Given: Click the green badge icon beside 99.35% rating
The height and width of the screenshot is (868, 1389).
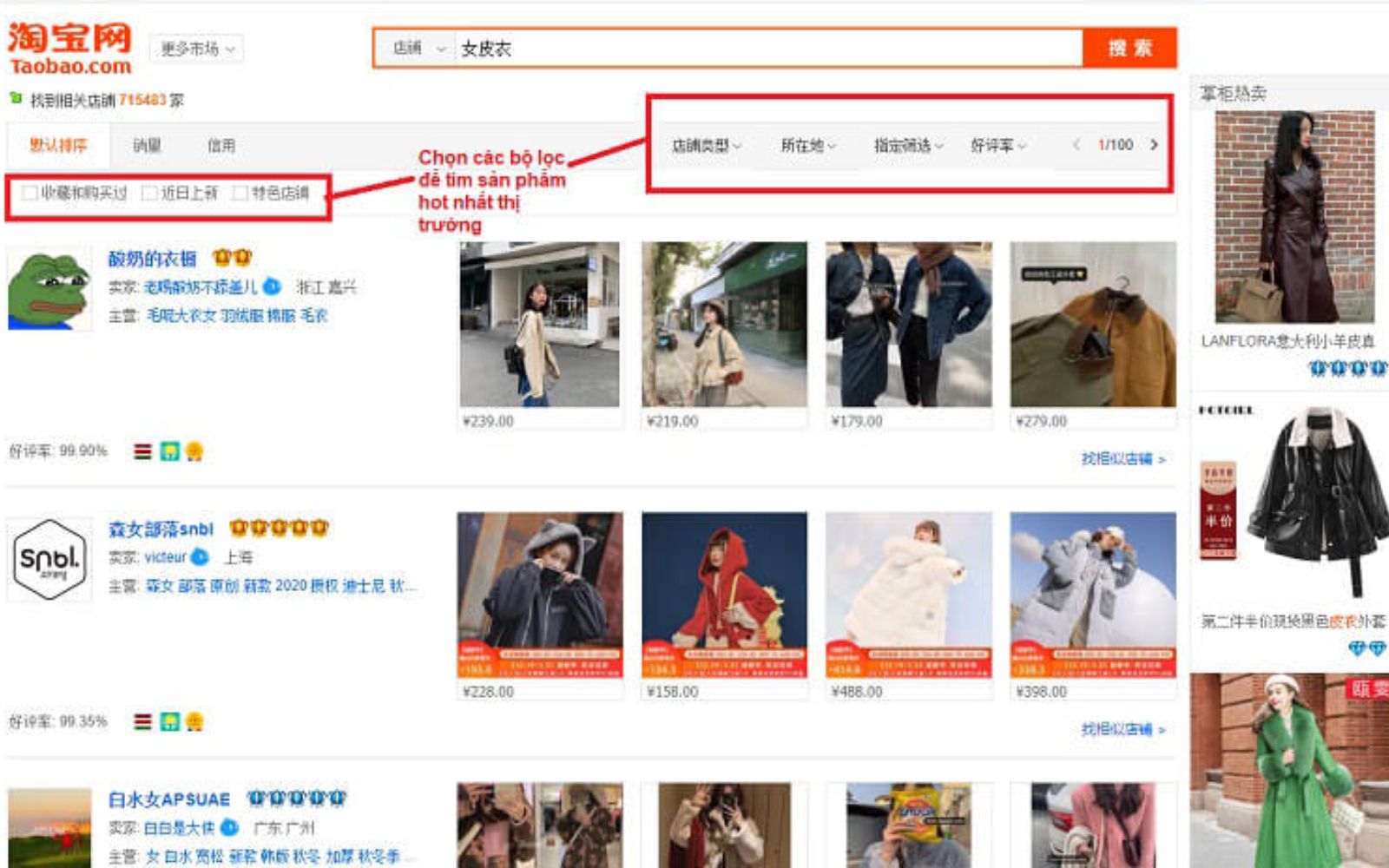Looking at the screenshot, I should 169,722.
